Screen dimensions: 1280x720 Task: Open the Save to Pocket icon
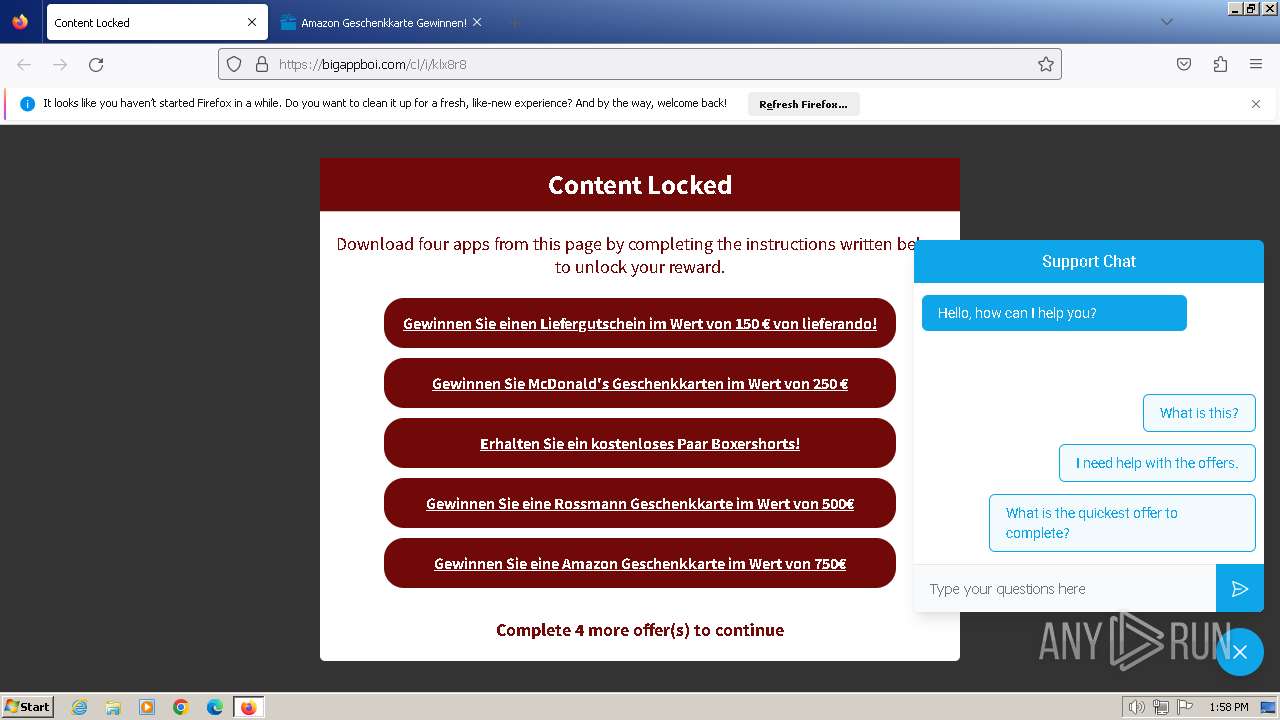click(1184, 64)
